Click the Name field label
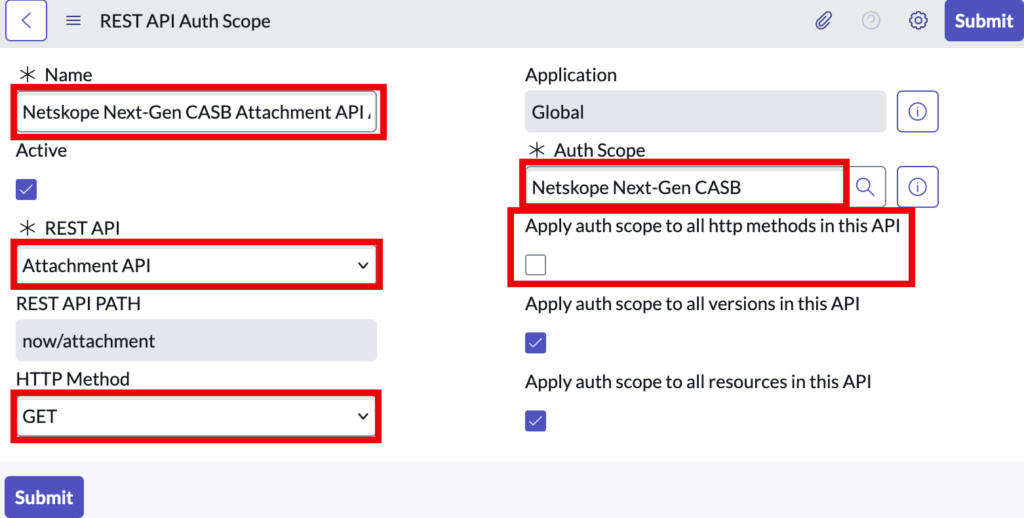The height and width of the screenshot is (518, 1024). click(x=68, y=75)
